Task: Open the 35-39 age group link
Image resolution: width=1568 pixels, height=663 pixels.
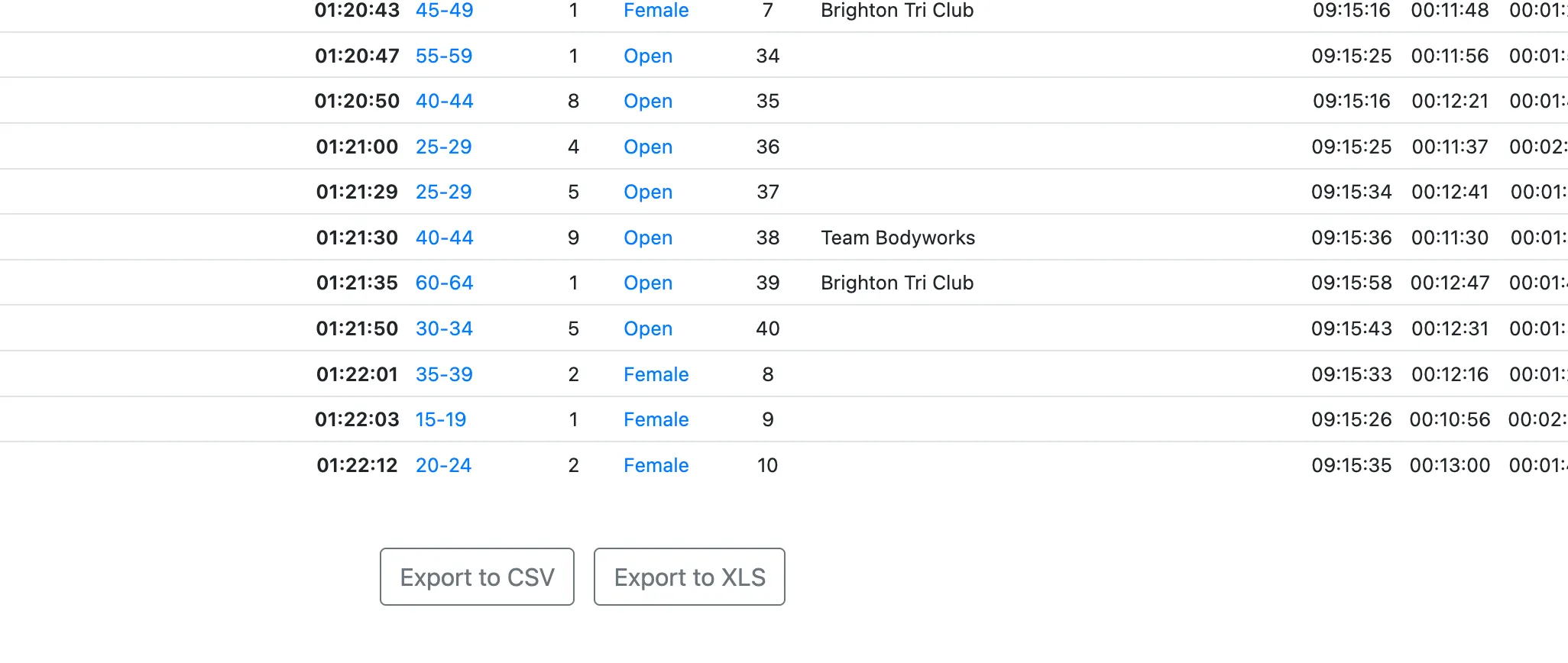Action: (x=444, y=374)
